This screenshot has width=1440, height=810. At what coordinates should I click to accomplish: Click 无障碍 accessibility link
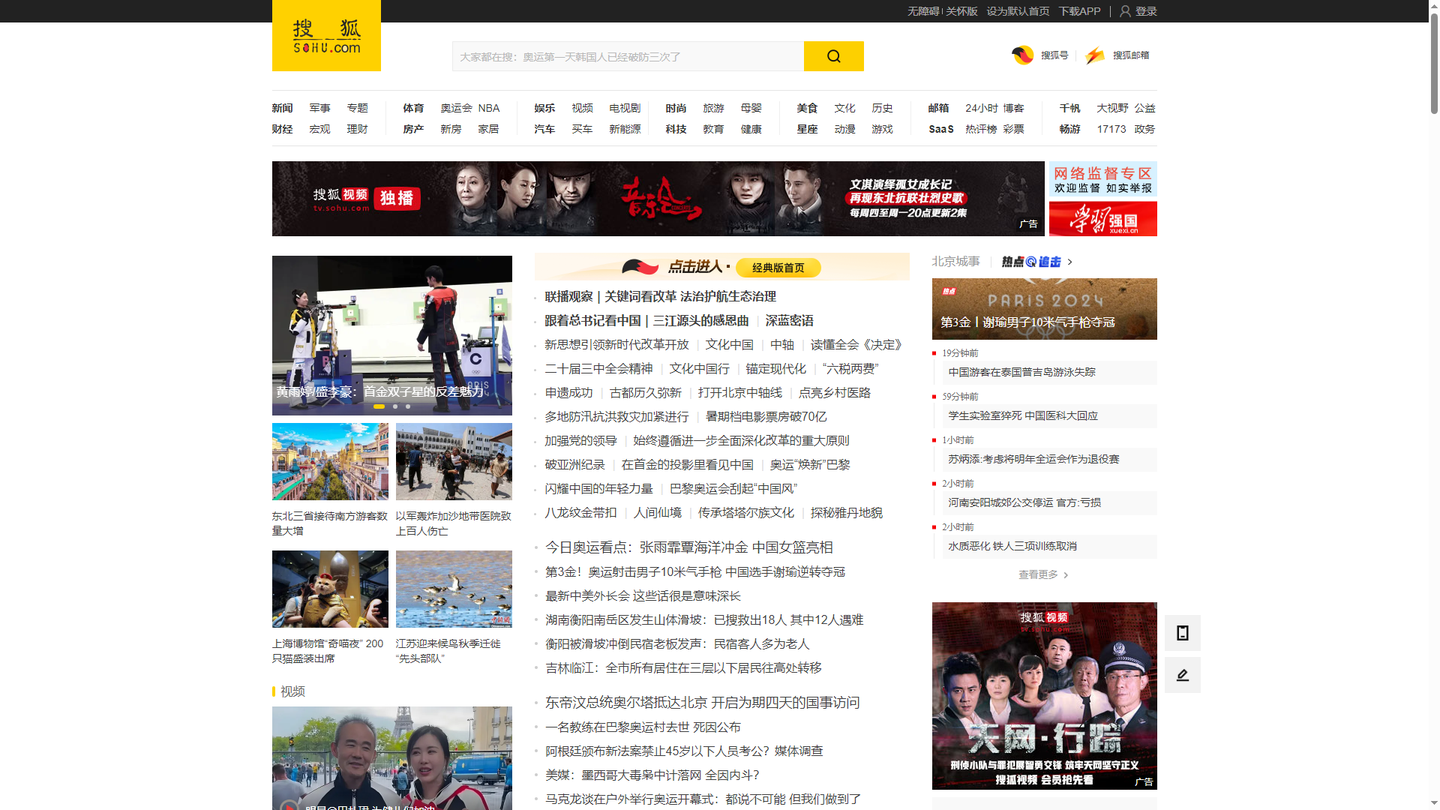(x=924, y=11)
